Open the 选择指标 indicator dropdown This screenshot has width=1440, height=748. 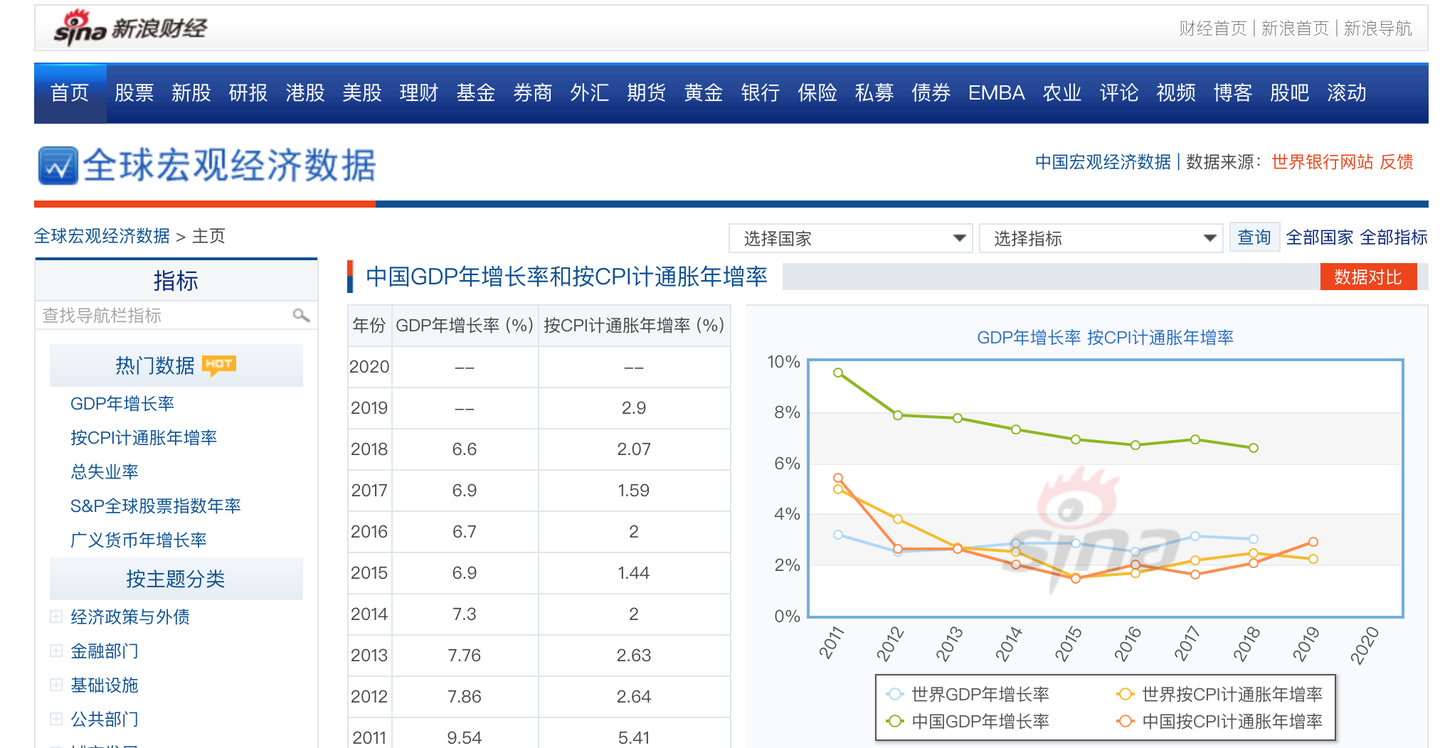1101,238
